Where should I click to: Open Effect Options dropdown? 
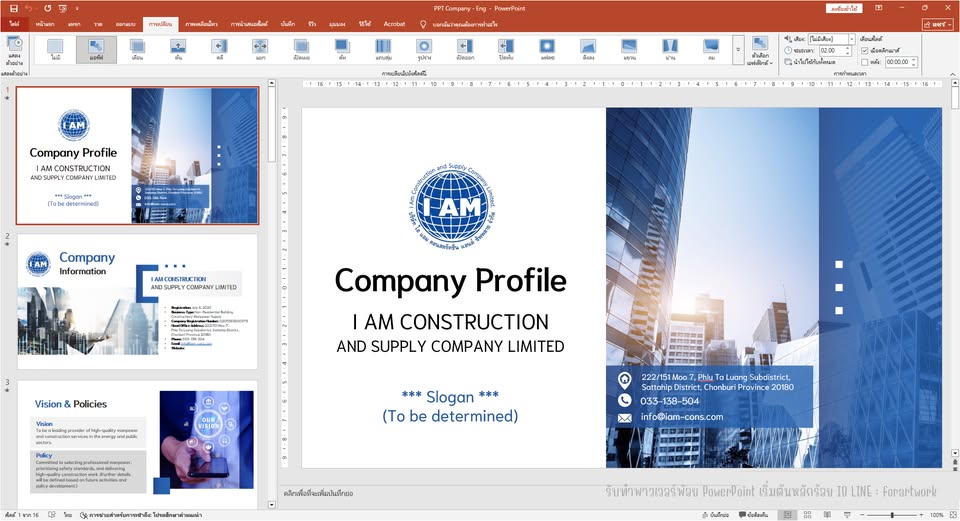pyautogui.click(x=760, y=51)
